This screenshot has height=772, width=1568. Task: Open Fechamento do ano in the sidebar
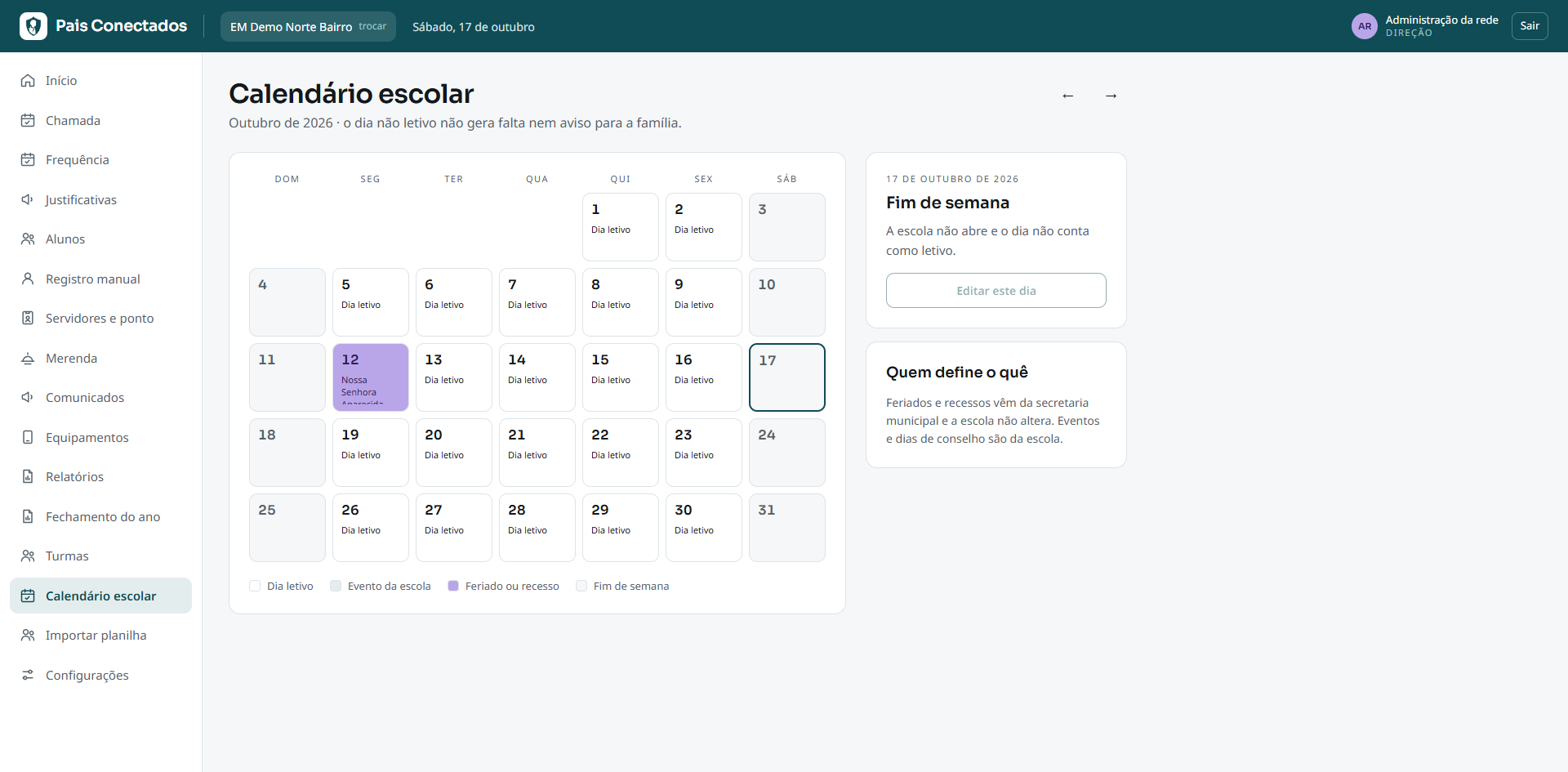pyautogui.click(x=100, y=516)
